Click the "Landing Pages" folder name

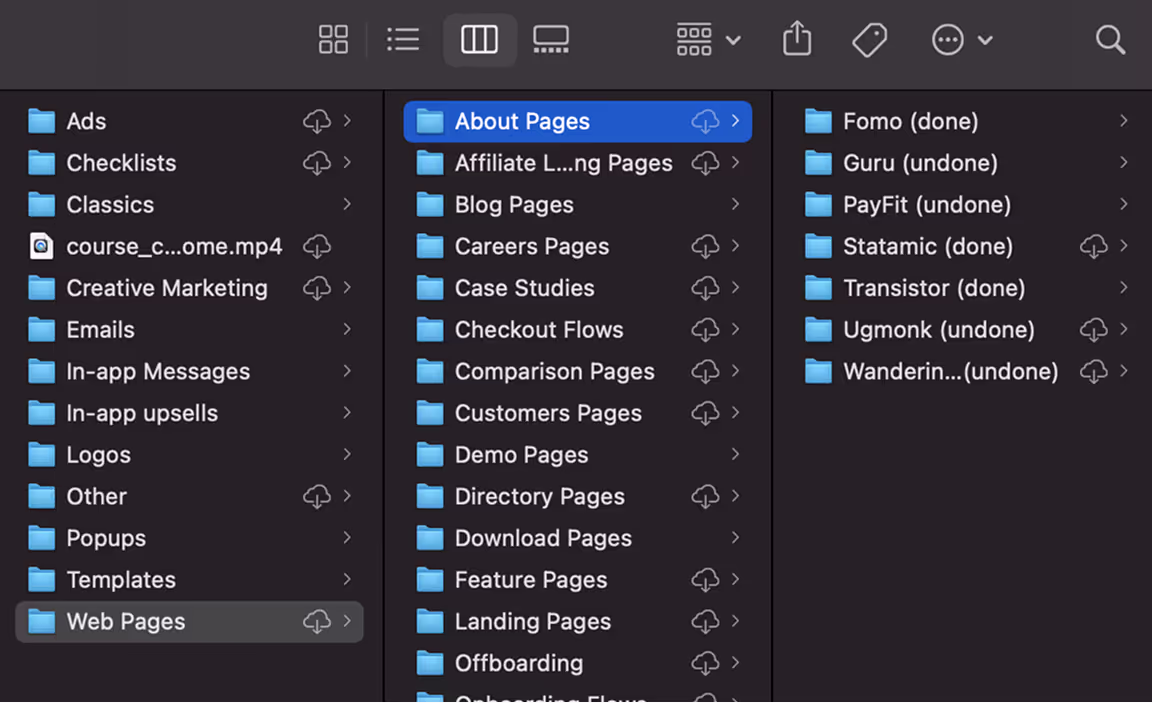(533, 622)
